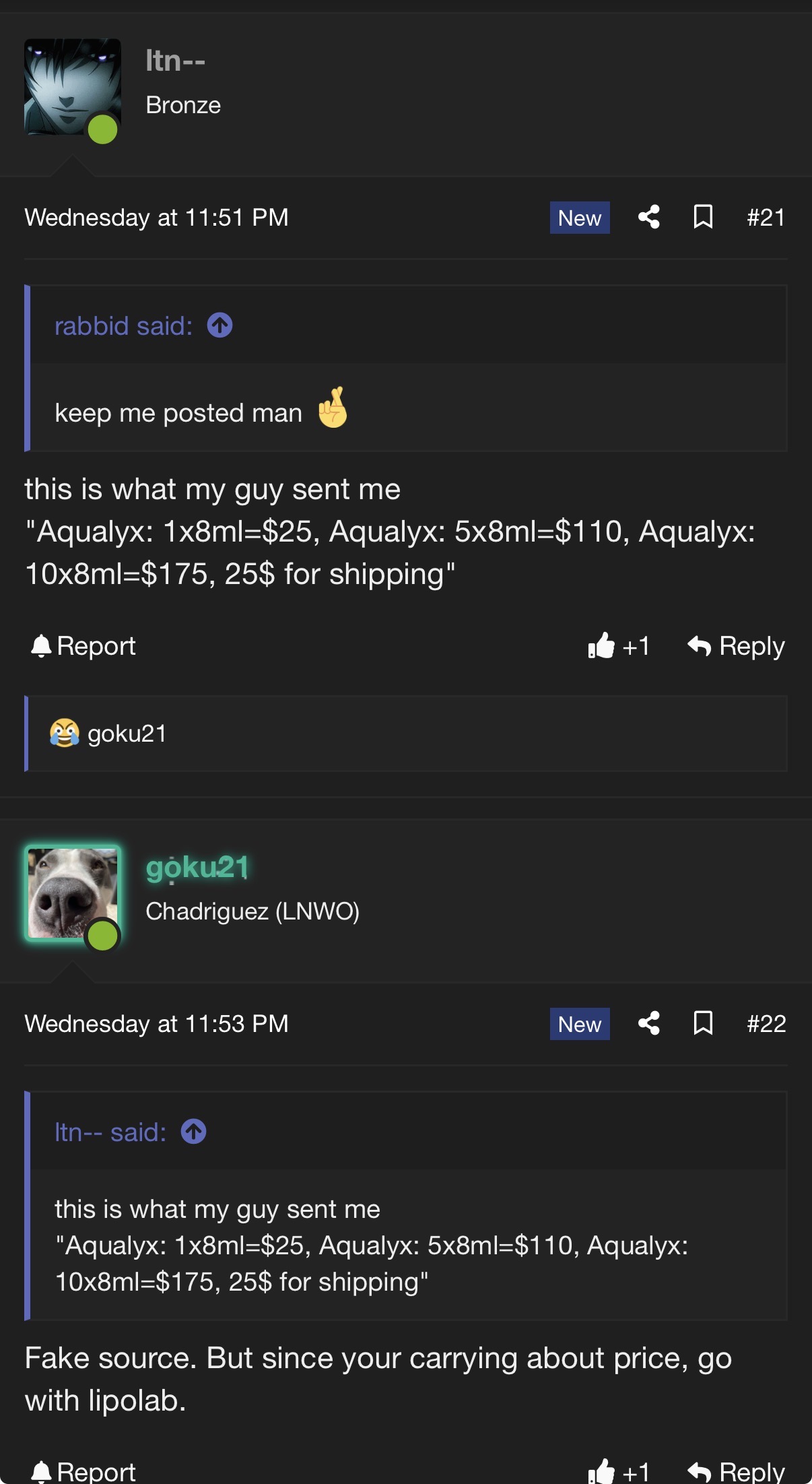
Task: Report post #22 by goku21
Action: click(x=83, y=1471)
